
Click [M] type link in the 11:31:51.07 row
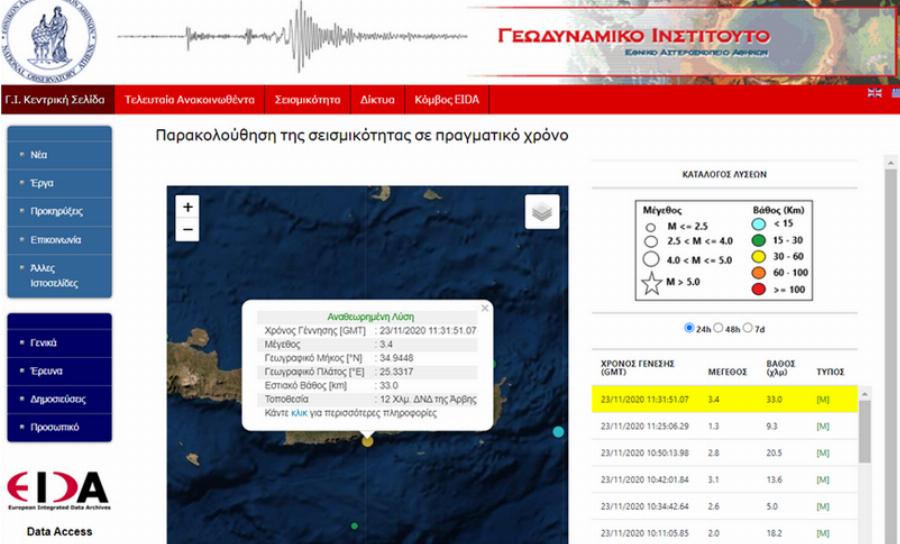[x=823, y=399]
